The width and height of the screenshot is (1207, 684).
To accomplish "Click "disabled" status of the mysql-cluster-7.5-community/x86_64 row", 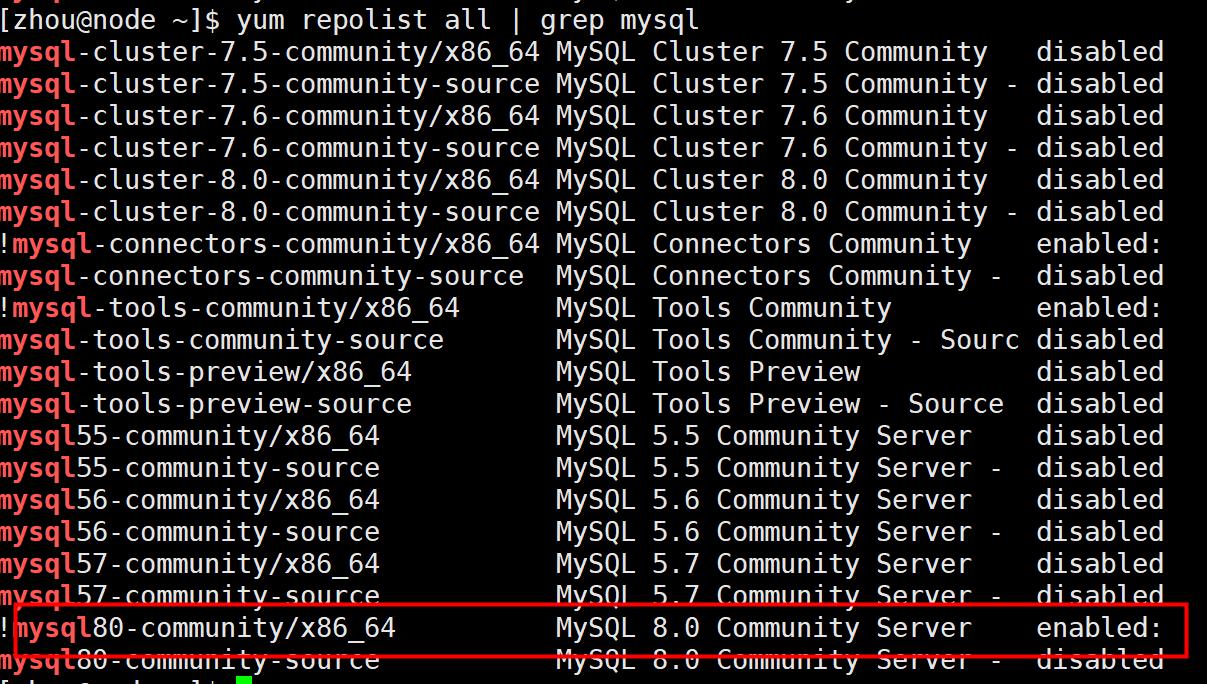I will coord(1100,52).
